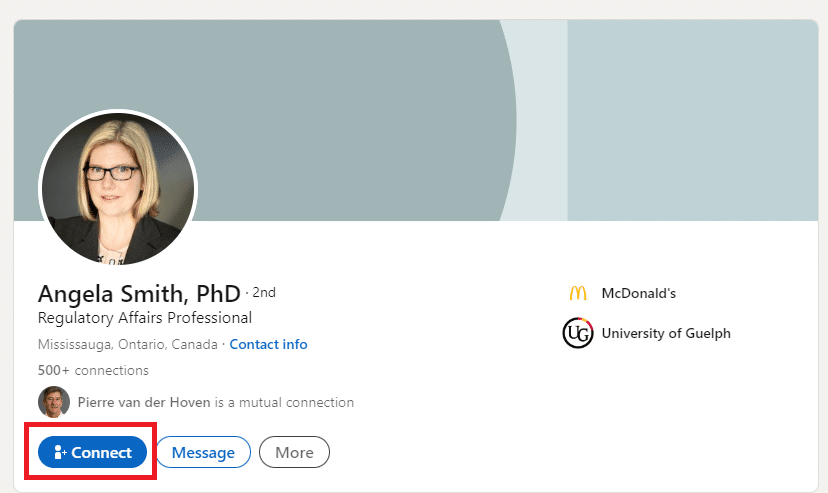Click the Regulatory Affairs Professional headline
The height and width of the screenshot is (493, 828).
(144, 318)
